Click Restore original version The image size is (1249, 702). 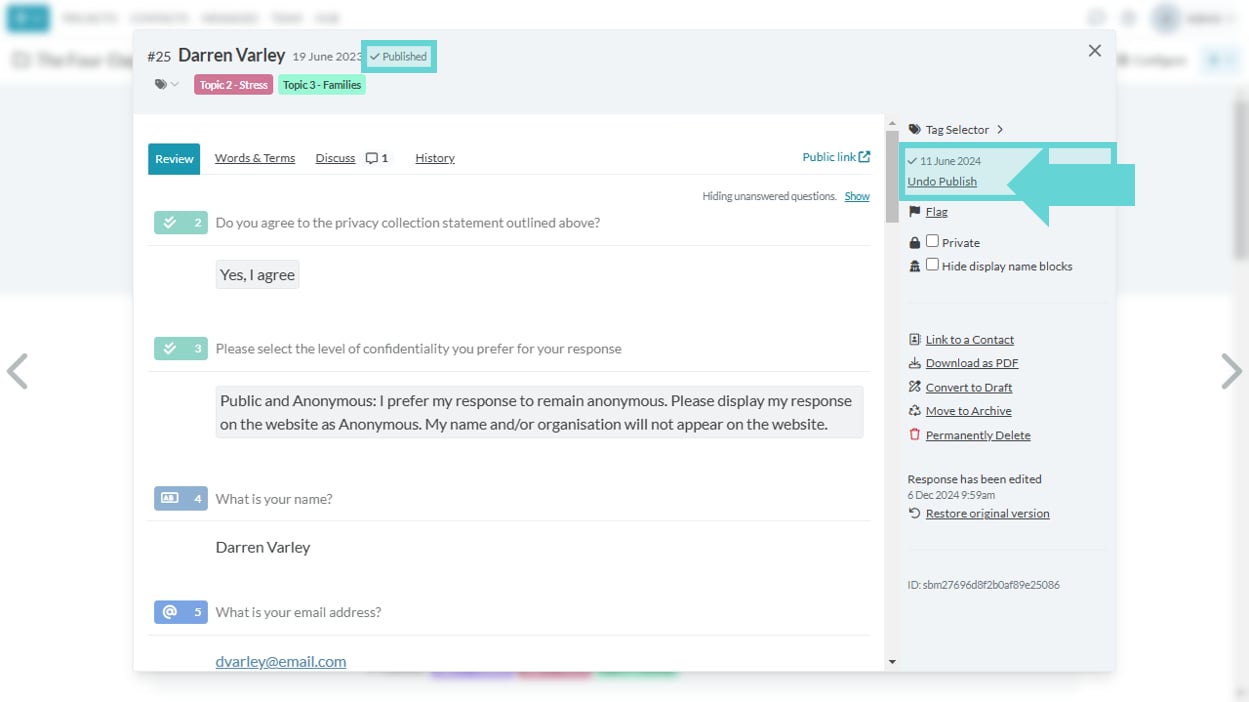pyautogui.click(x=988, y=513)
